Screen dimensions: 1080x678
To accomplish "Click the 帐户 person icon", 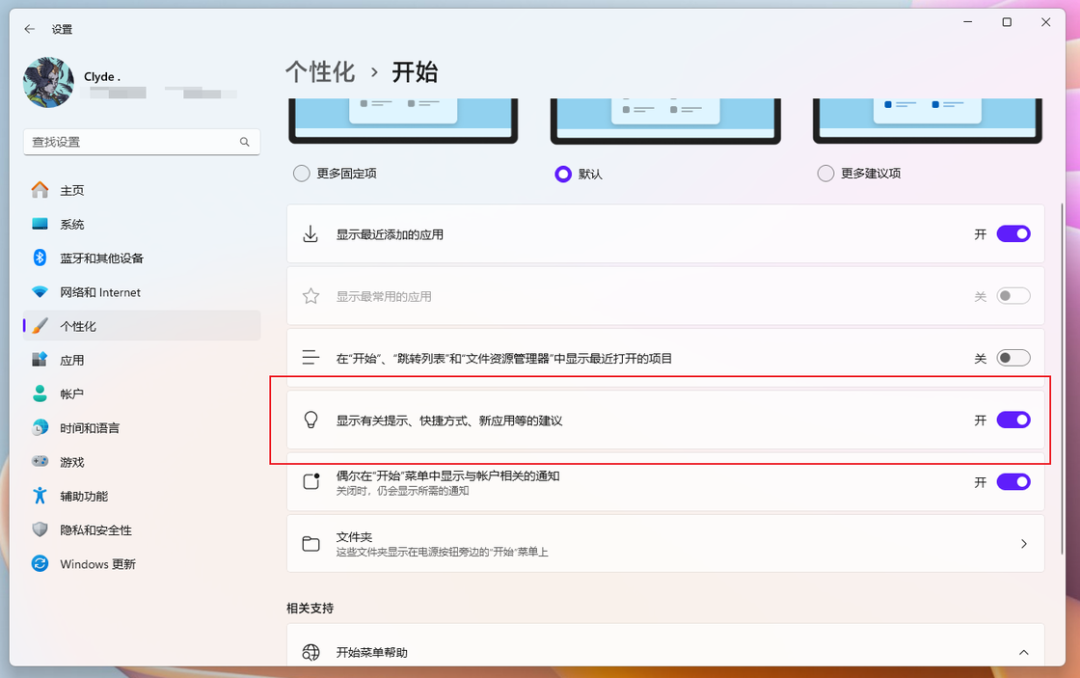I will 40,393.
